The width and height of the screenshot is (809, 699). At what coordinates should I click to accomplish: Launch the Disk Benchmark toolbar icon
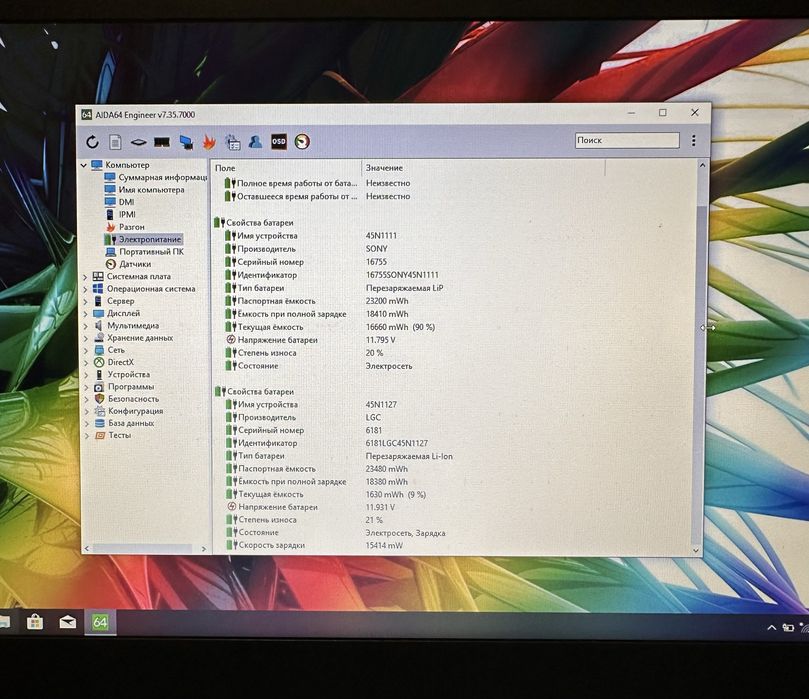138,142
